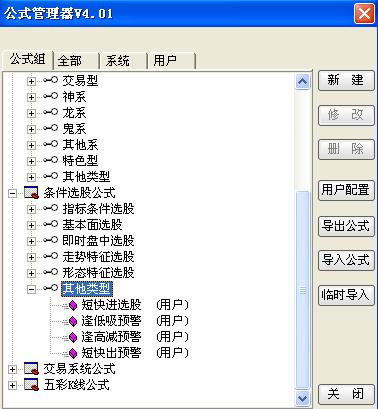Viewport: 378px width, 409px height.
Task: Select the 短快出预警 formula row
Action: point(135,353)
